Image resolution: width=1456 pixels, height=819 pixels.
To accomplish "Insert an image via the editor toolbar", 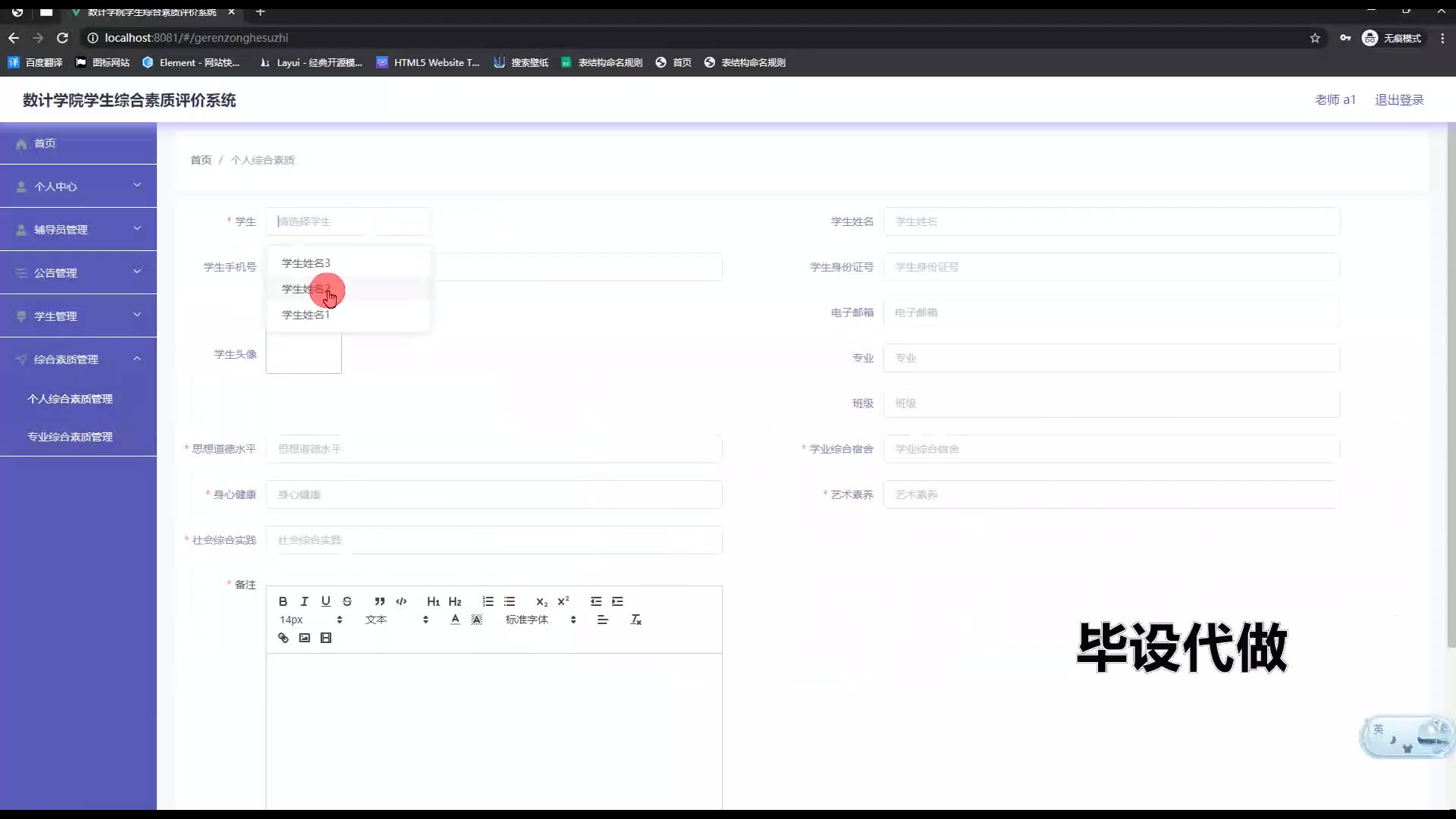I will (x=304, y=638).
